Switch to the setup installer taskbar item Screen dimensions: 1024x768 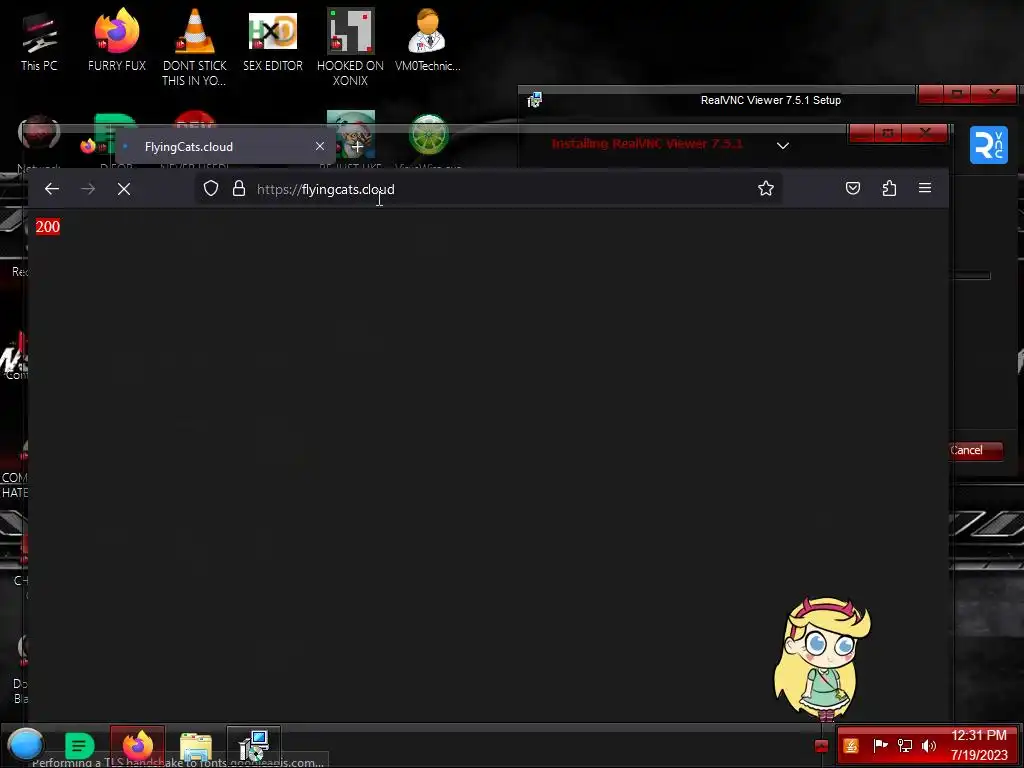254,744
